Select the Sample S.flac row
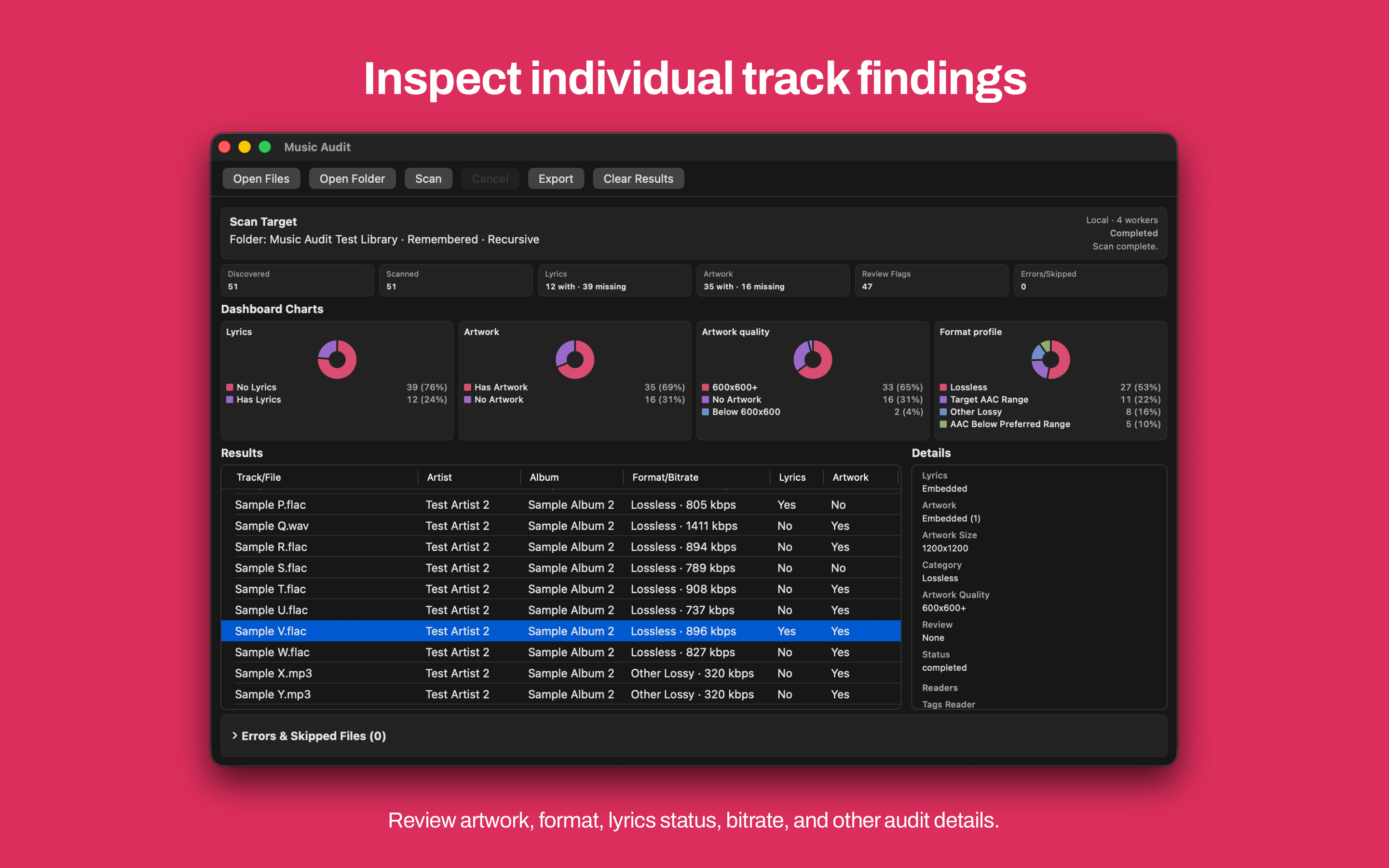Screen dimensions: 1389x868 (561, 568)
